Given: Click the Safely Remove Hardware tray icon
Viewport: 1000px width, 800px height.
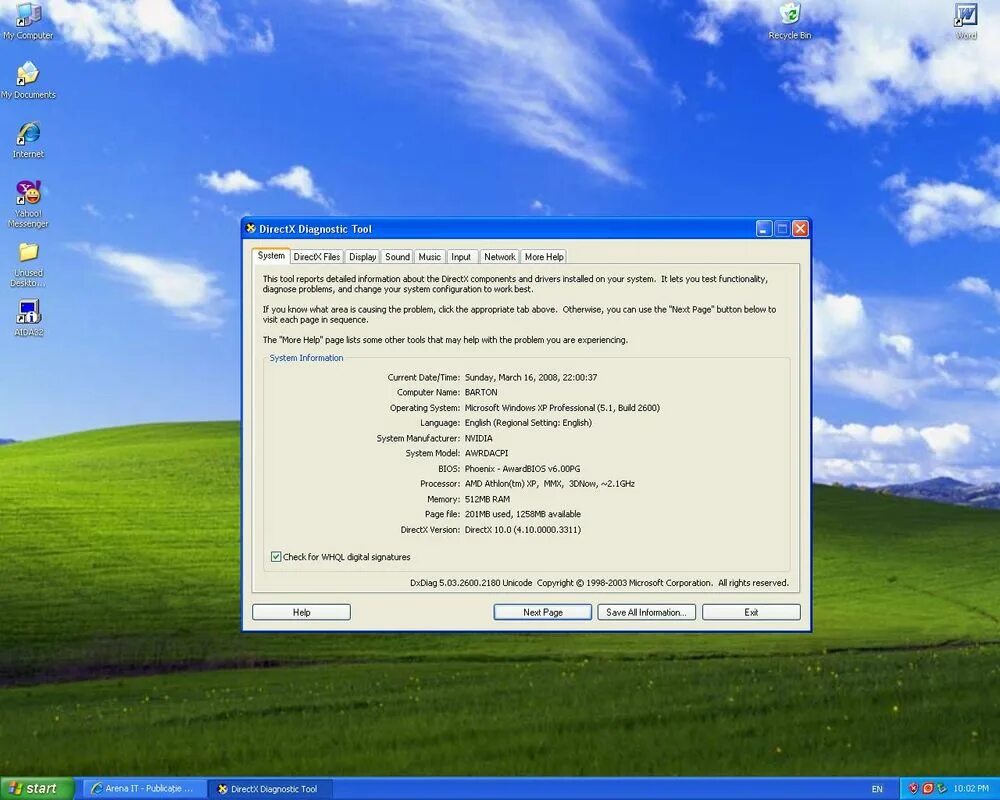Looking at the screenshot, I should click(941, 789).
